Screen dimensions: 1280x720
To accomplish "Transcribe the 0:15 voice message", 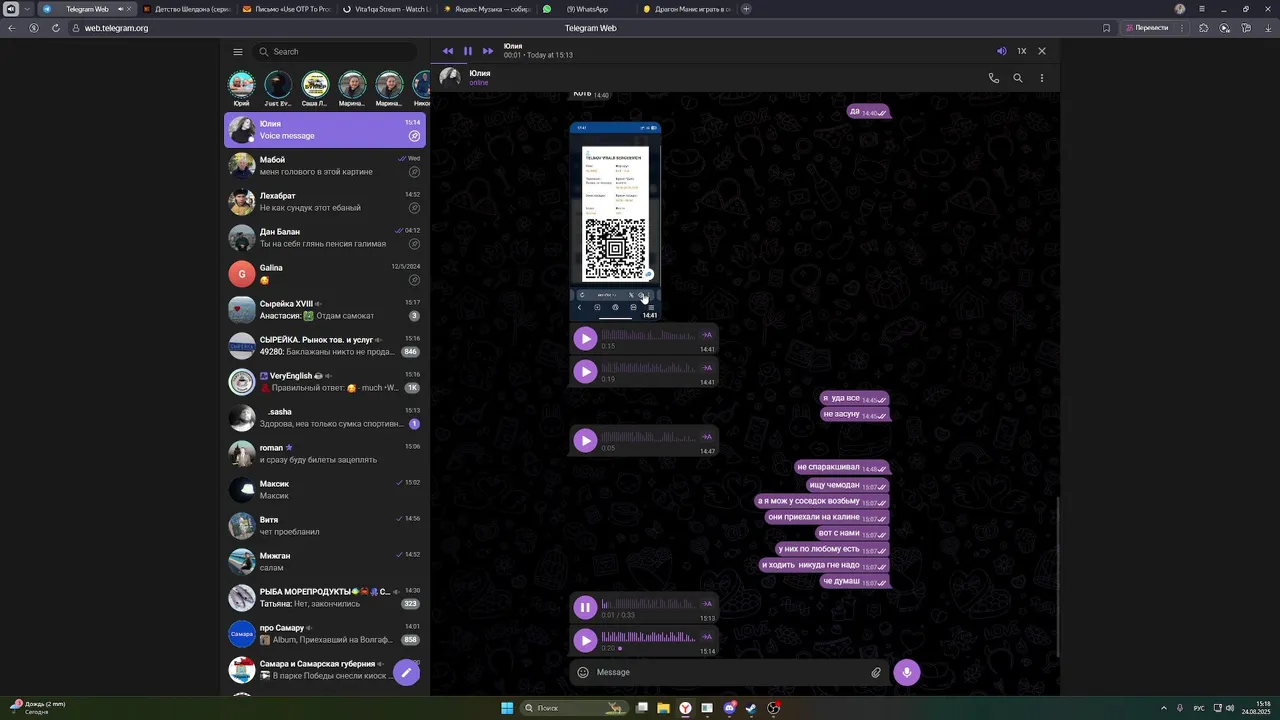I will click(x=707, y=335).
